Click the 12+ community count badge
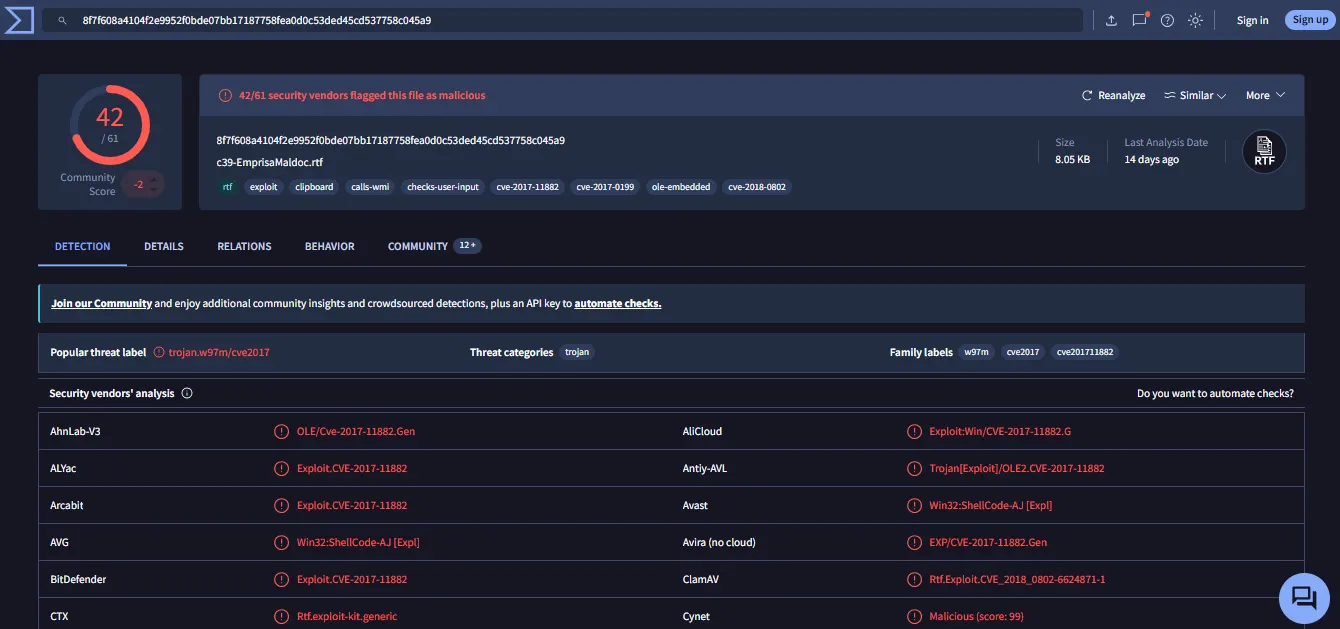Viewport: 1340px width, 629px height. point(468,246)
